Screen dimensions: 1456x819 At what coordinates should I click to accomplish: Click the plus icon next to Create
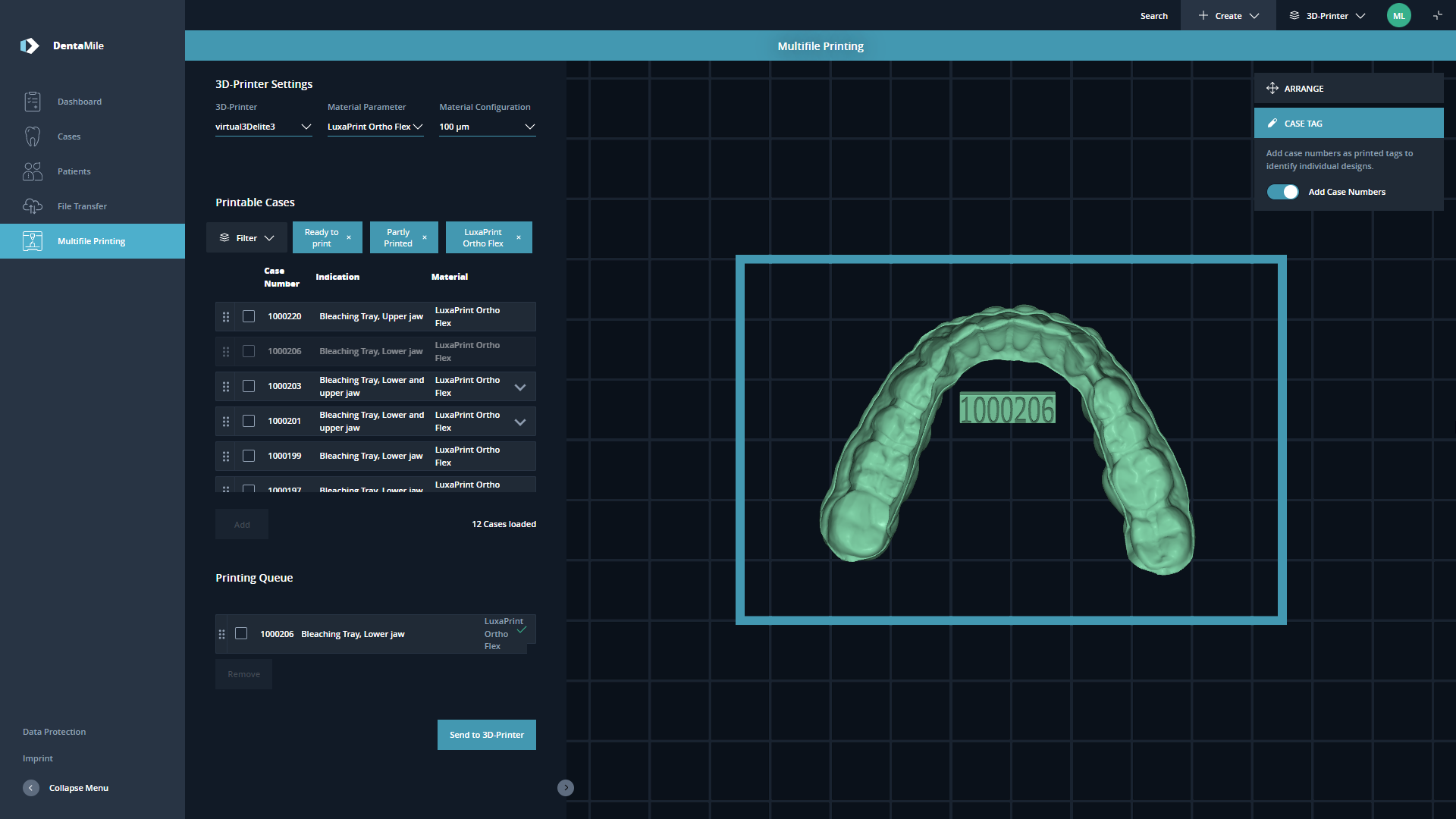[1203, 15]
